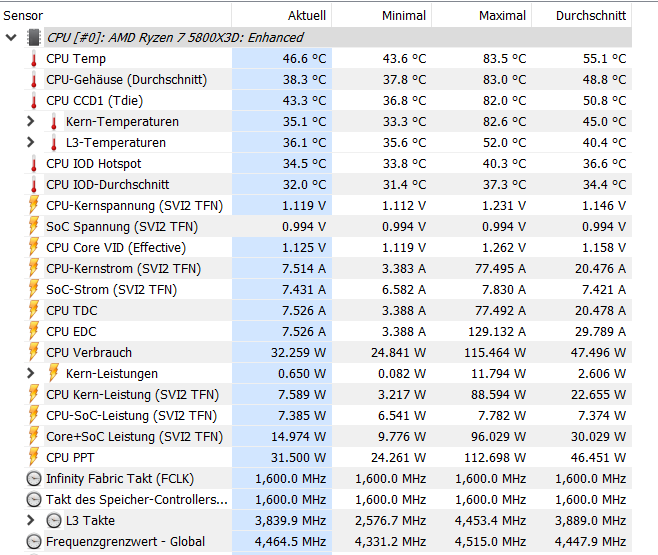658x555 pixels.
Task: Click thermometer icon beside CPU CCD1 (Tdie)
Action: pyautogui.click(x=34, y=101)
